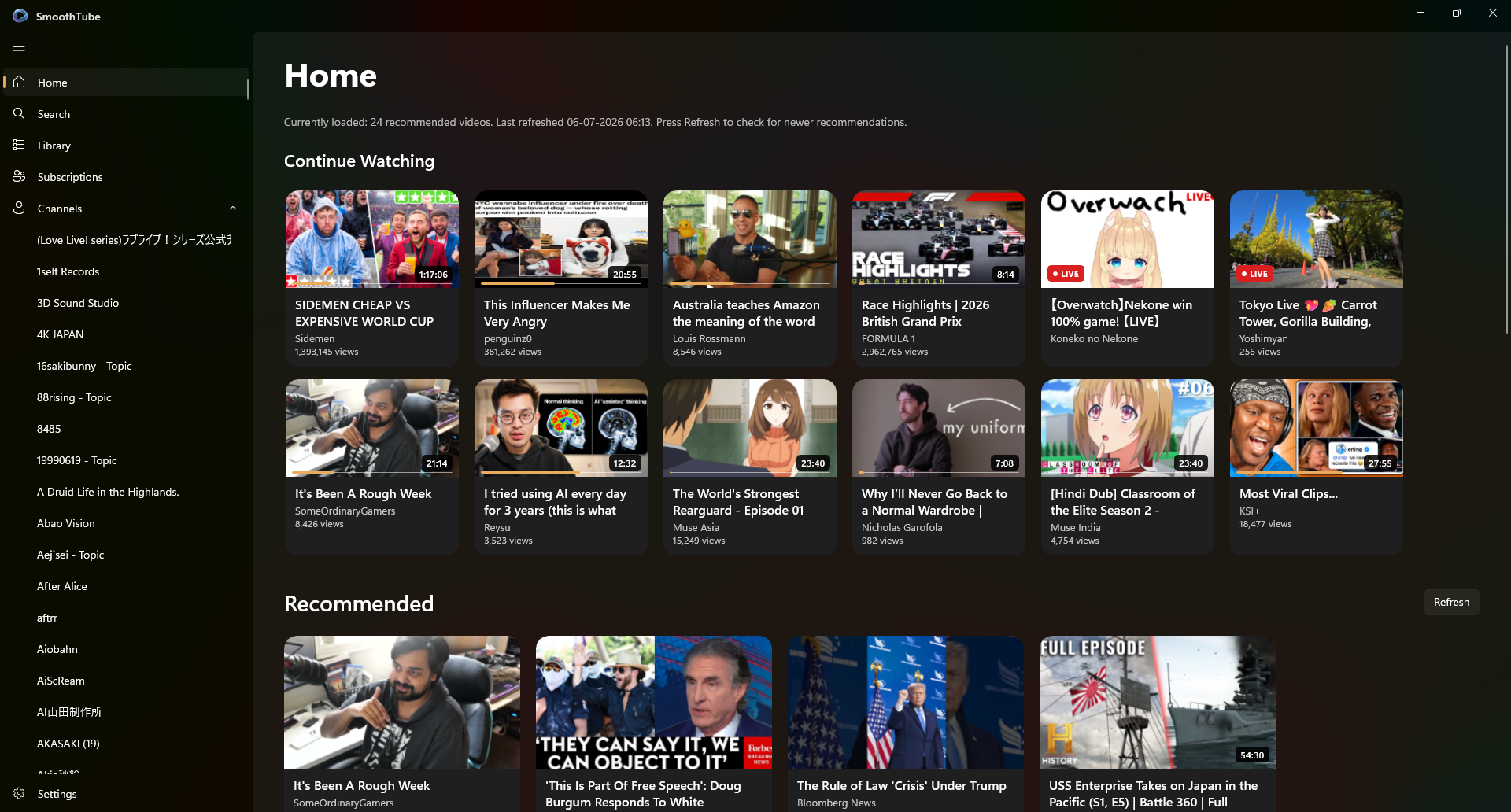Play Why I'll Never Go Back thumbnail
This screenshot has width=1511, height=812.
939,427
